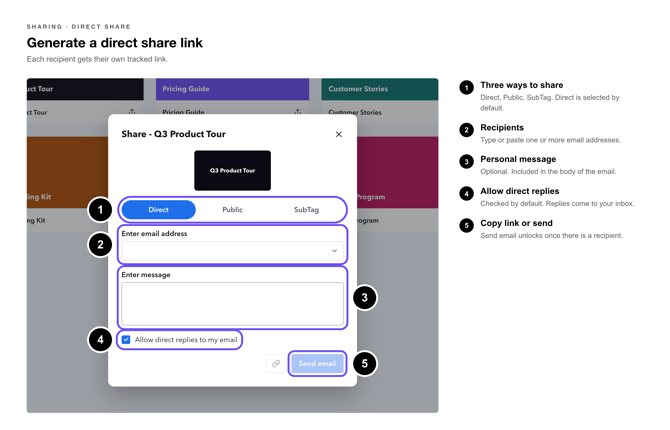Click the 'Generate a direct share link' title
This screenshot has height=430, width=670.
point(115,43)
